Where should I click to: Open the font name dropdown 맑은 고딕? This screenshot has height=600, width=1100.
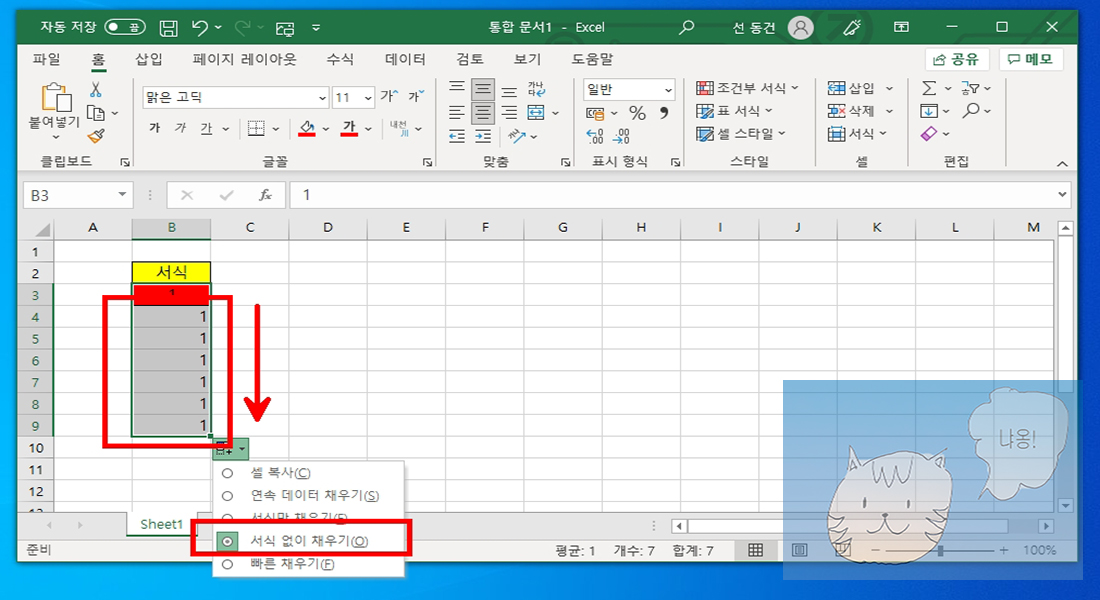[322, 98]
